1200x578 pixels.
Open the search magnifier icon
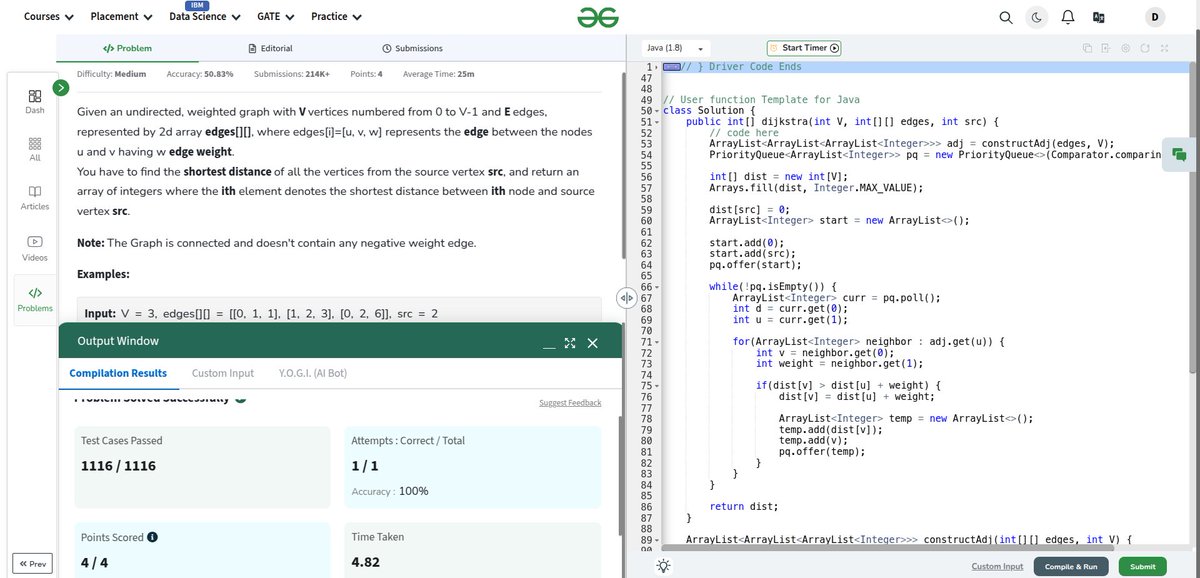(x=1007, y=17)
